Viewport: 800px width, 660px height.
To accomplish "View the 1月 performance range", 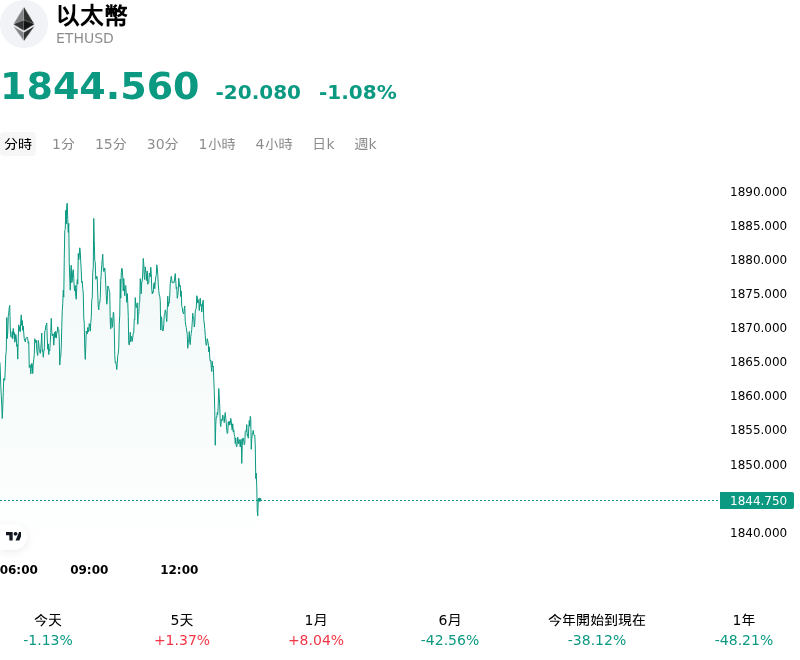I will pos(316,630).
